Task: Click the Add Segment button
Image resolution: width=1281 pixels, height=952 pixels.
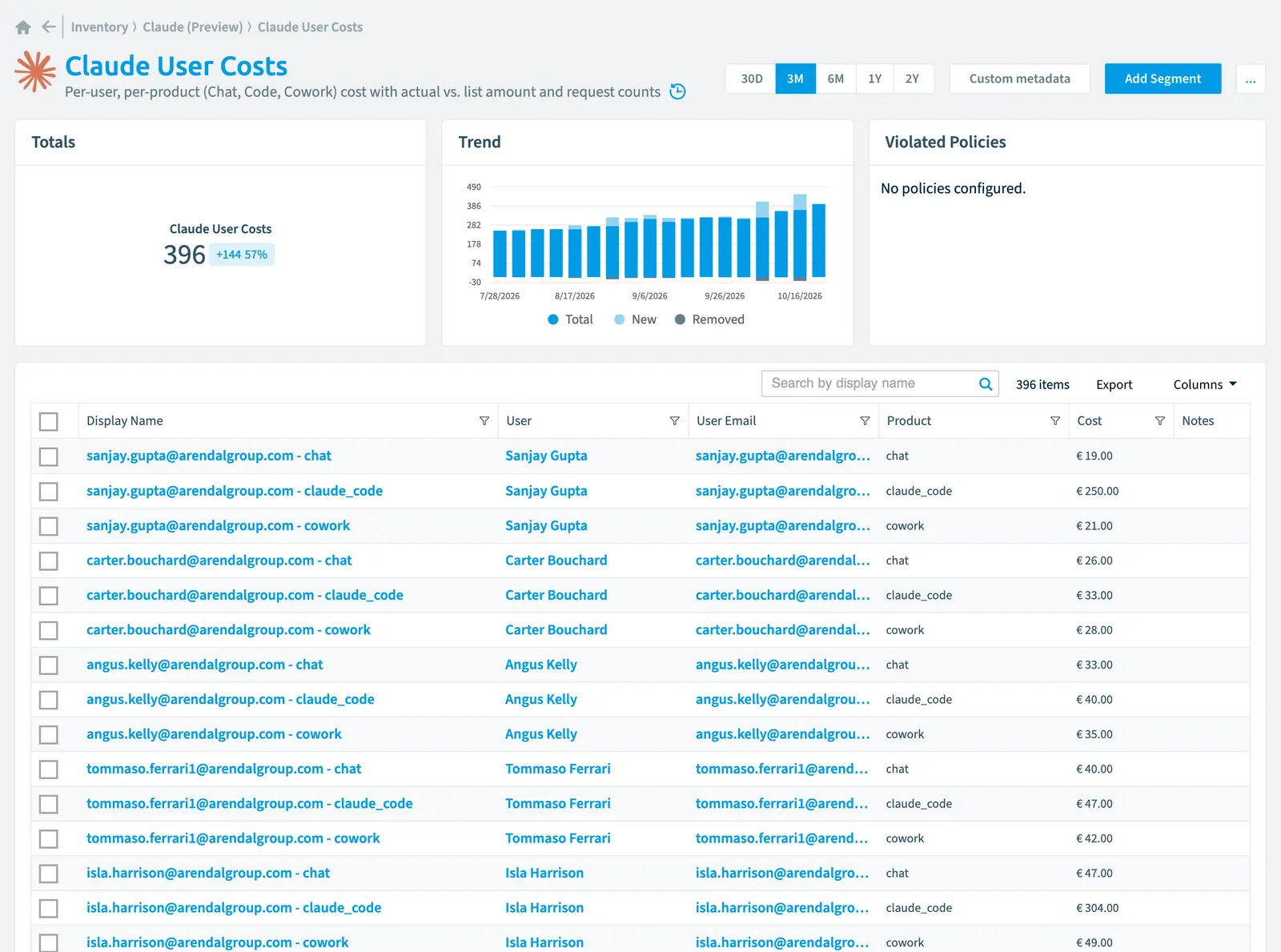Action: [x=1163, y=78]
